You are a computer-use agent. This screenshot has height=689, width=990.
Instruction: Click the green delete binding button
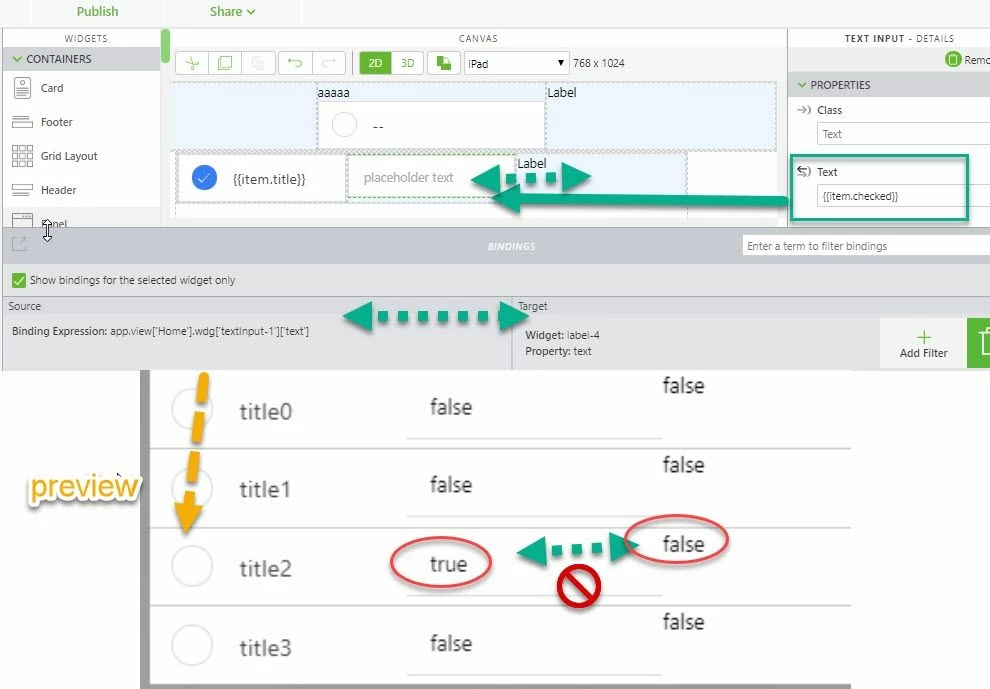[x=979, y=344]
